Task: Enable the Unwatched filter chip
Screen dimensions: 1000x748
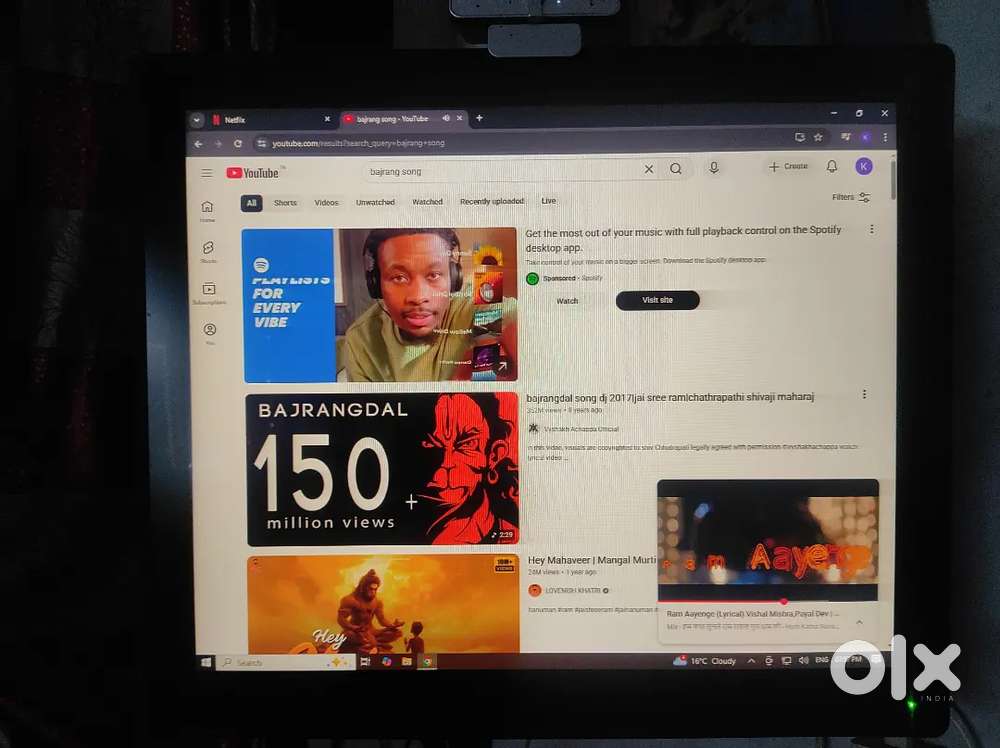Action: (x=375, y=201)
